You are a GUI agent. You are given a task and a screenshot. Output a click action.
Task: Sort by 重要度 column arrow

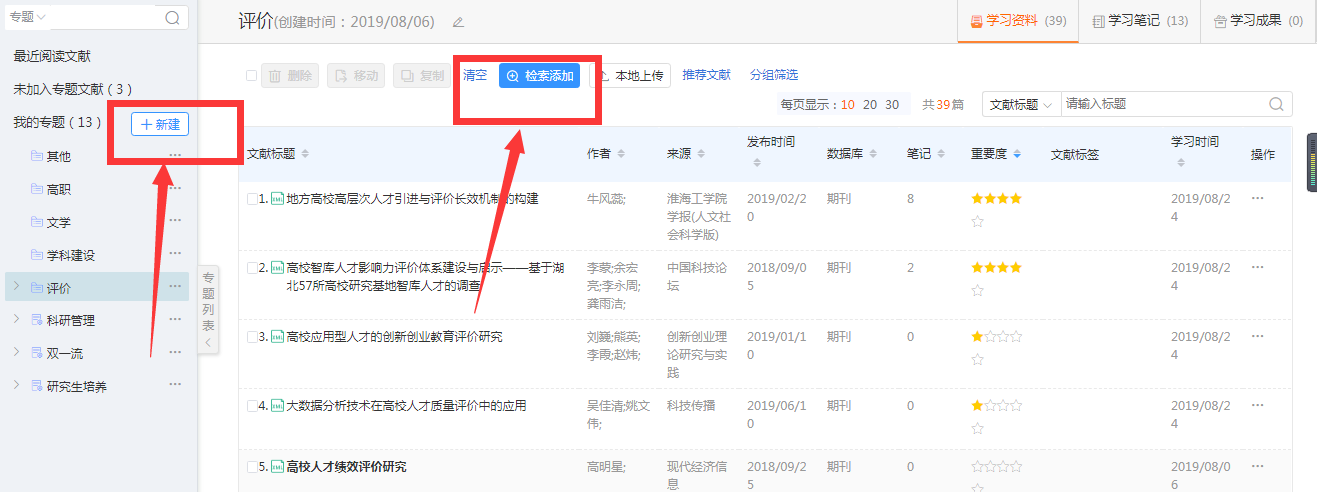1017,154
